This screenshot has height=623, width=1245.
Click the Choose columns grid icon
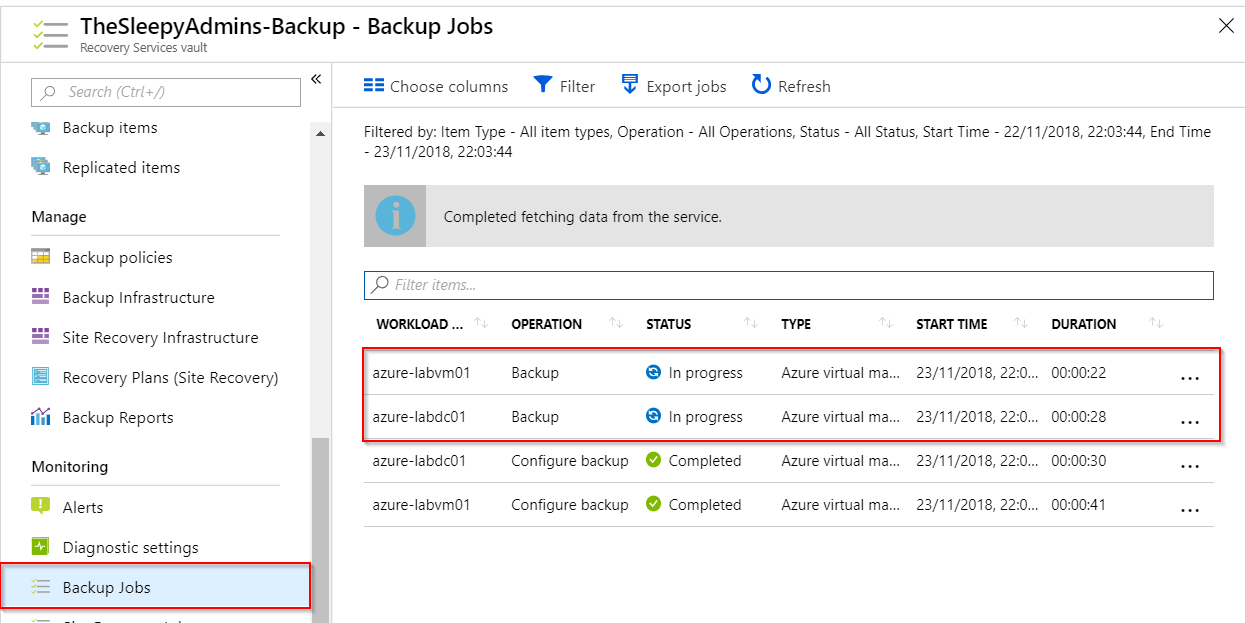374,86
